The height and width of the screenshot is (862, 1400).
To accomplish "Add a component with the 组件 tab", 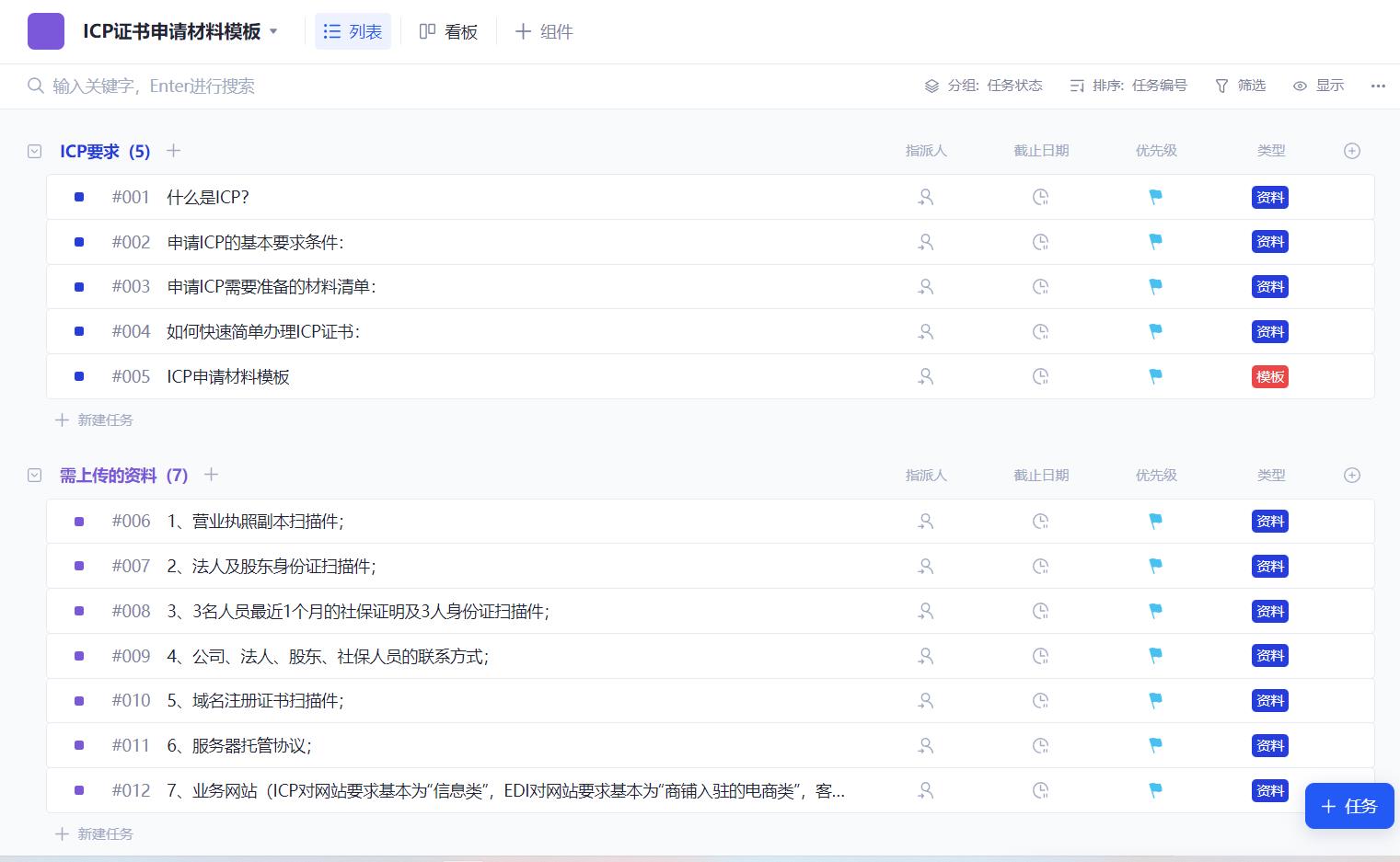I will click(544, 31).
